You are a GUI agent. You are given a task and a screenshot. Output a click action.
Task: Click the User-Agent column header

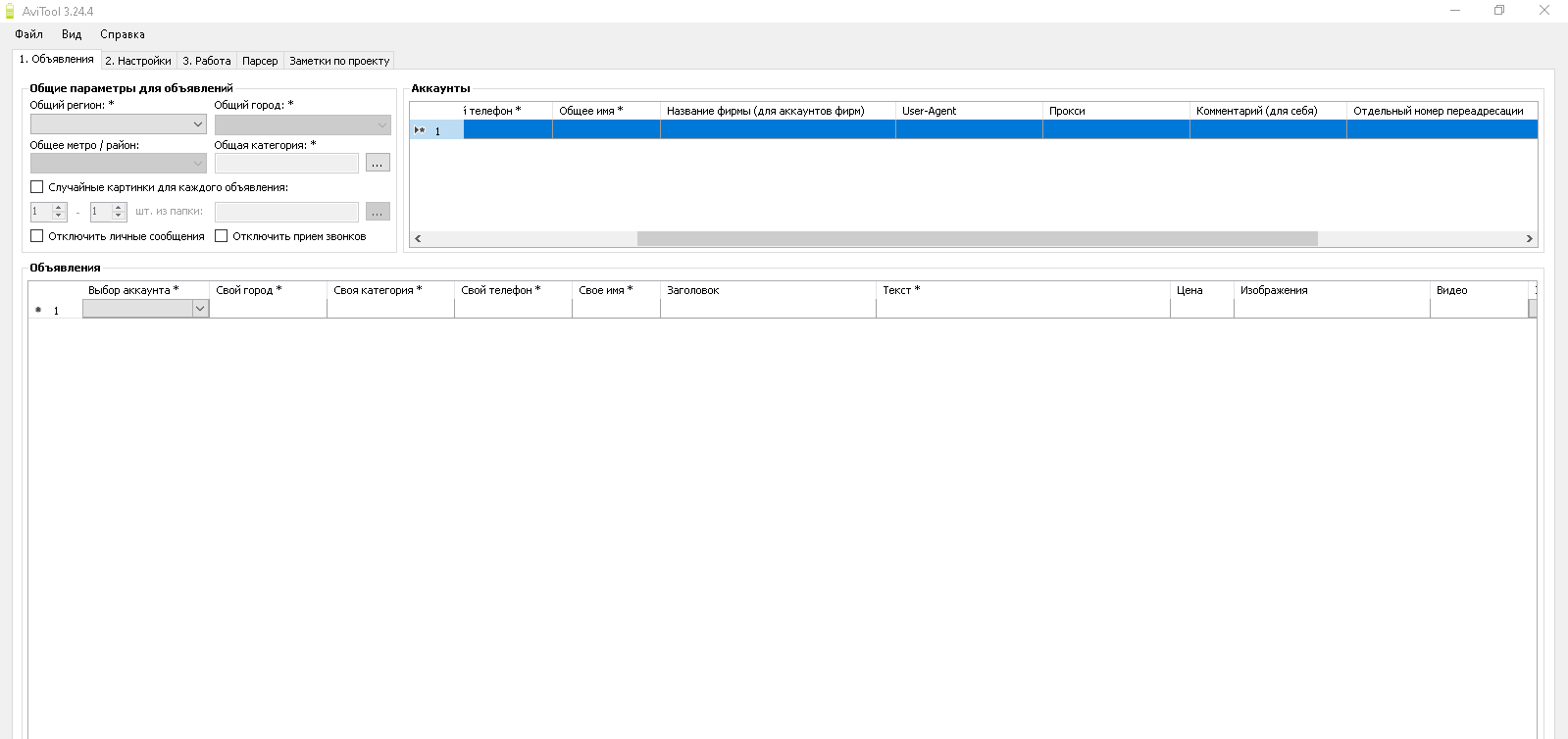969,111
